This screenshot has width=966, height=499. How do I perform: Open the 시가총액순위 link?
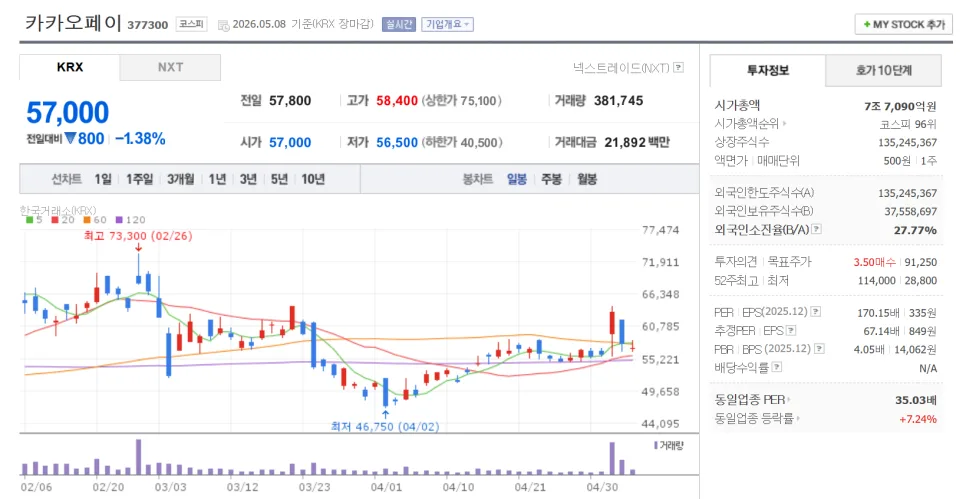[747, 124]
